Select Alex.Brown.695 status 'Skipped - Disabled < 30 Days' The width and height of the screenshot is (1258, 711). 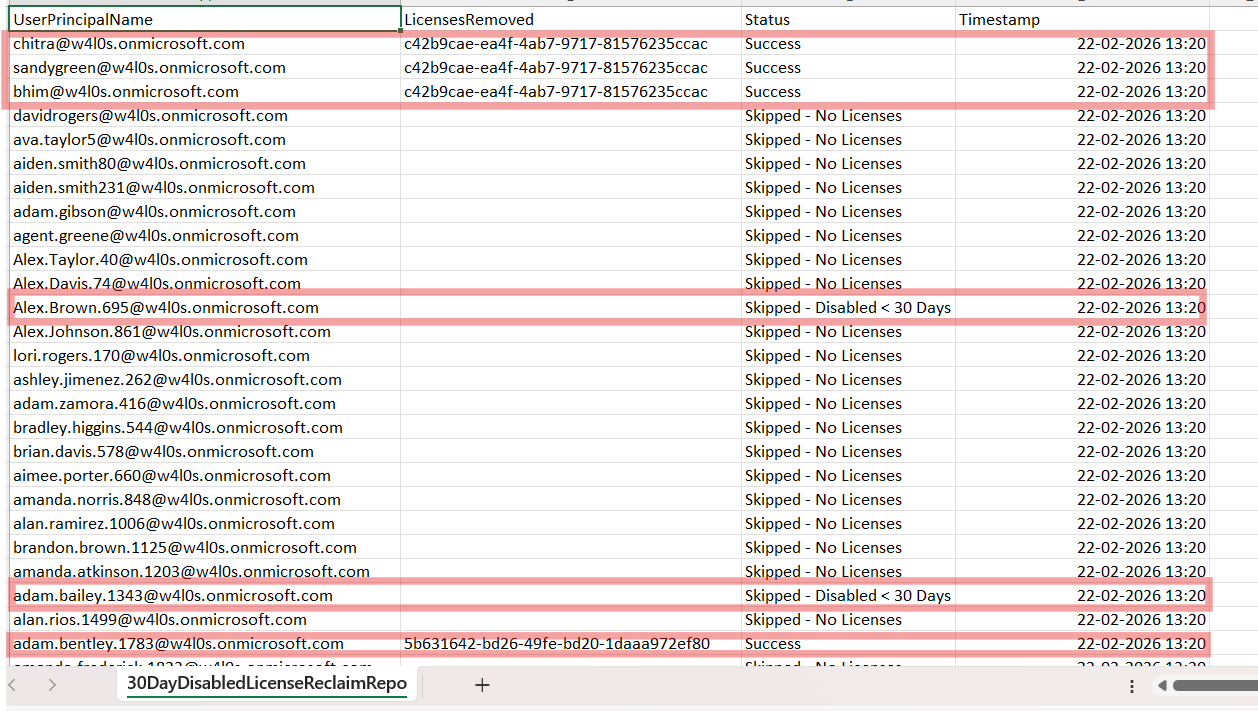(847, 308)
